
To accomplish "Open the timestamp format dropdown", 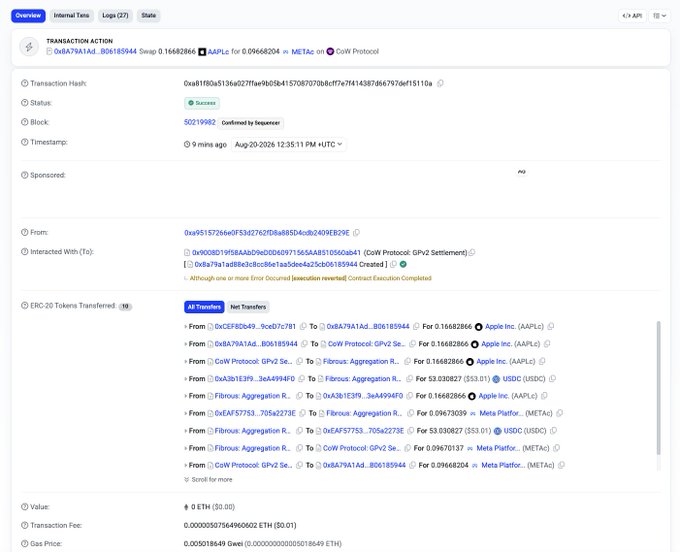I will click(x=288, y=144).
